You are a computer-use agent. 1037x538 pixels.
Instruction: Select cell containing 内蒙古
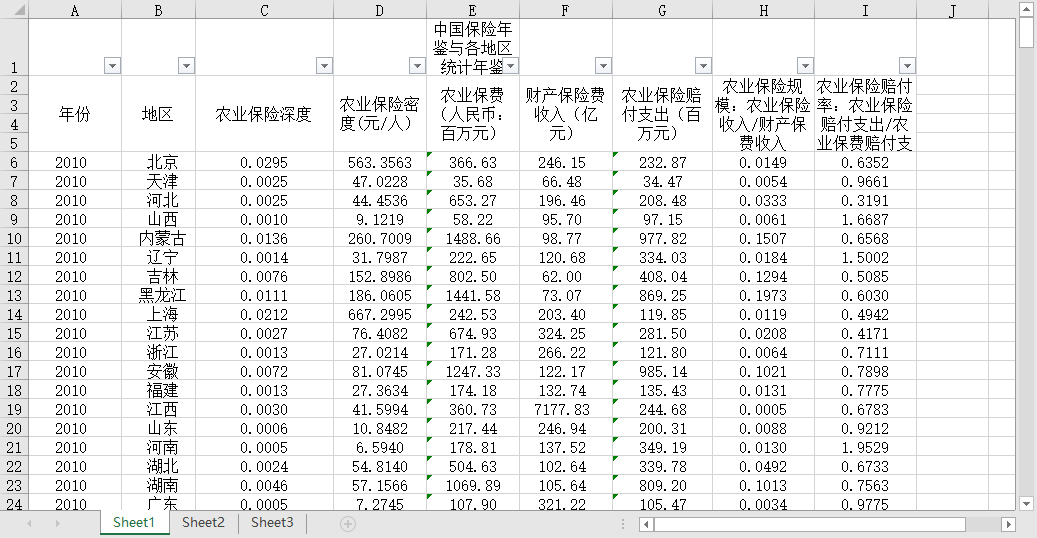pos(159,239)
